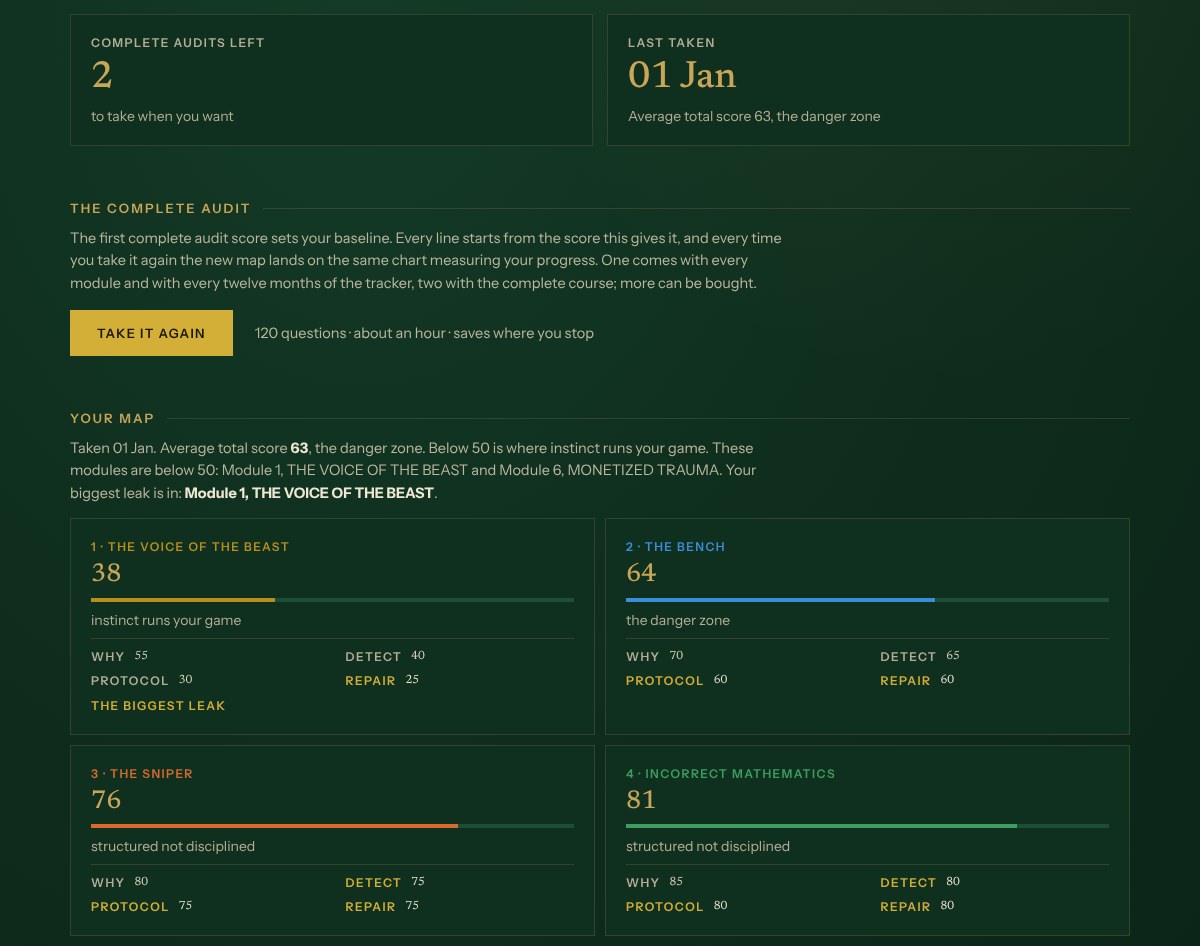Screen dimensions: 1200x946
Task: Click DETECT in Incorrect Mathematics card
Action: click(908, 883)
